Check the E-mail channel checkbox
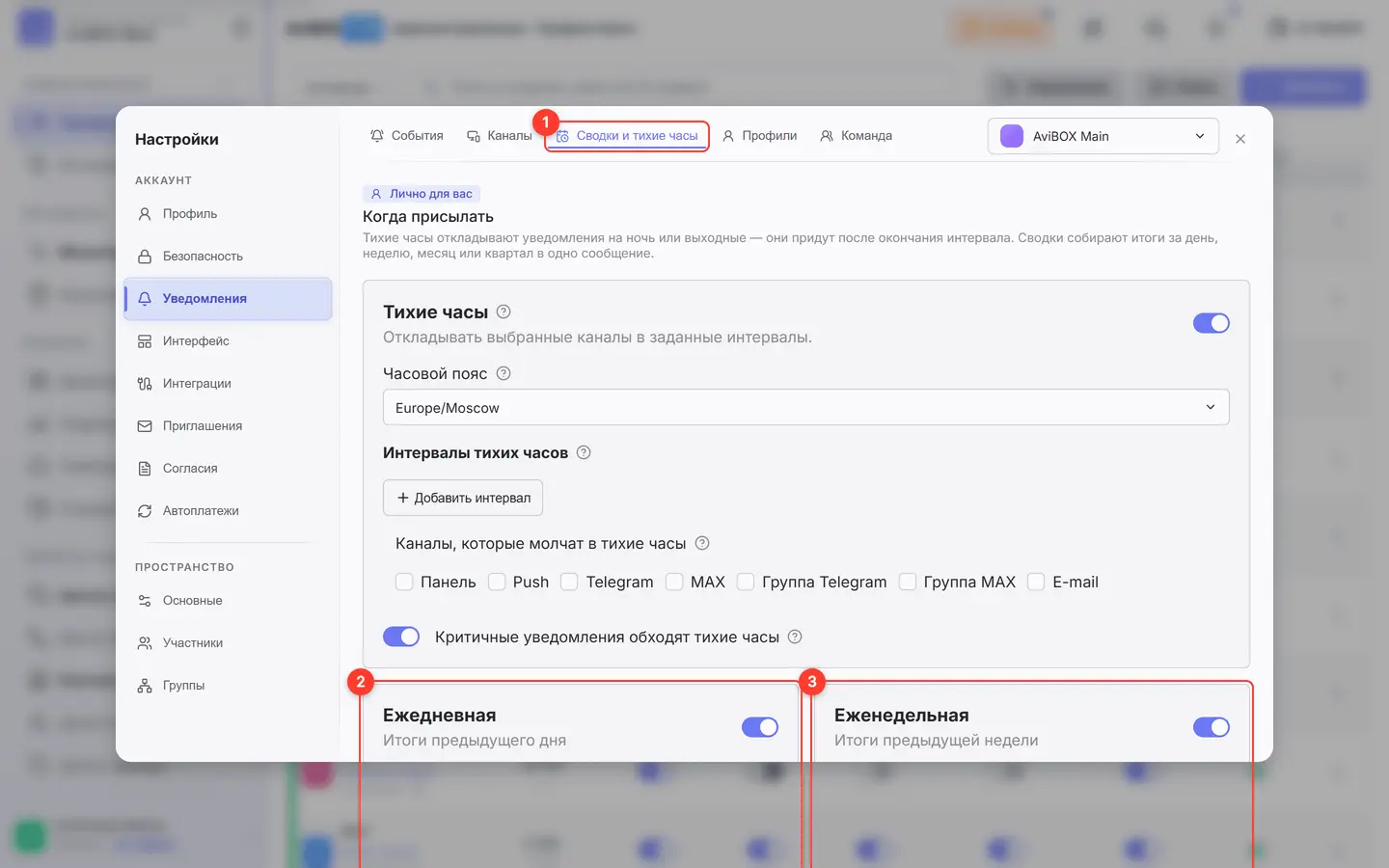The width and height of the screenshot is (1389, 868). [1036, 582]
